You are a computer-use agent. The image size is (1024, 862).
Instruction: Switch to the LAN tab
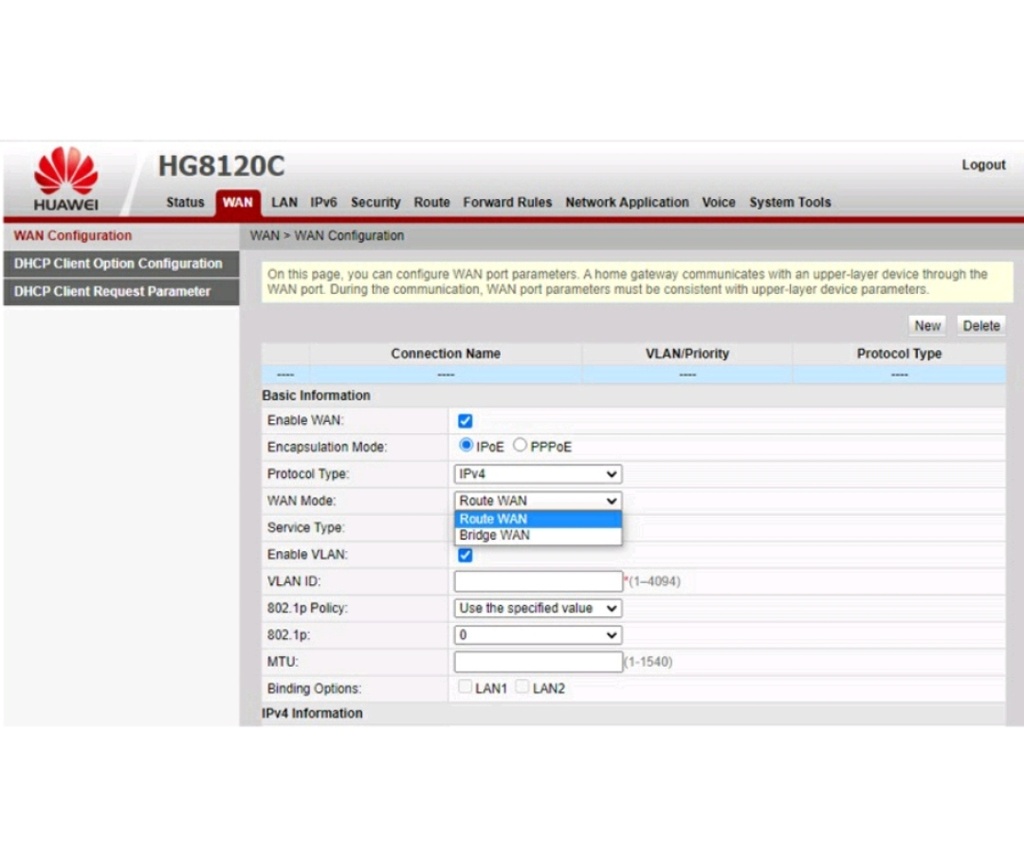click(284, 202)
